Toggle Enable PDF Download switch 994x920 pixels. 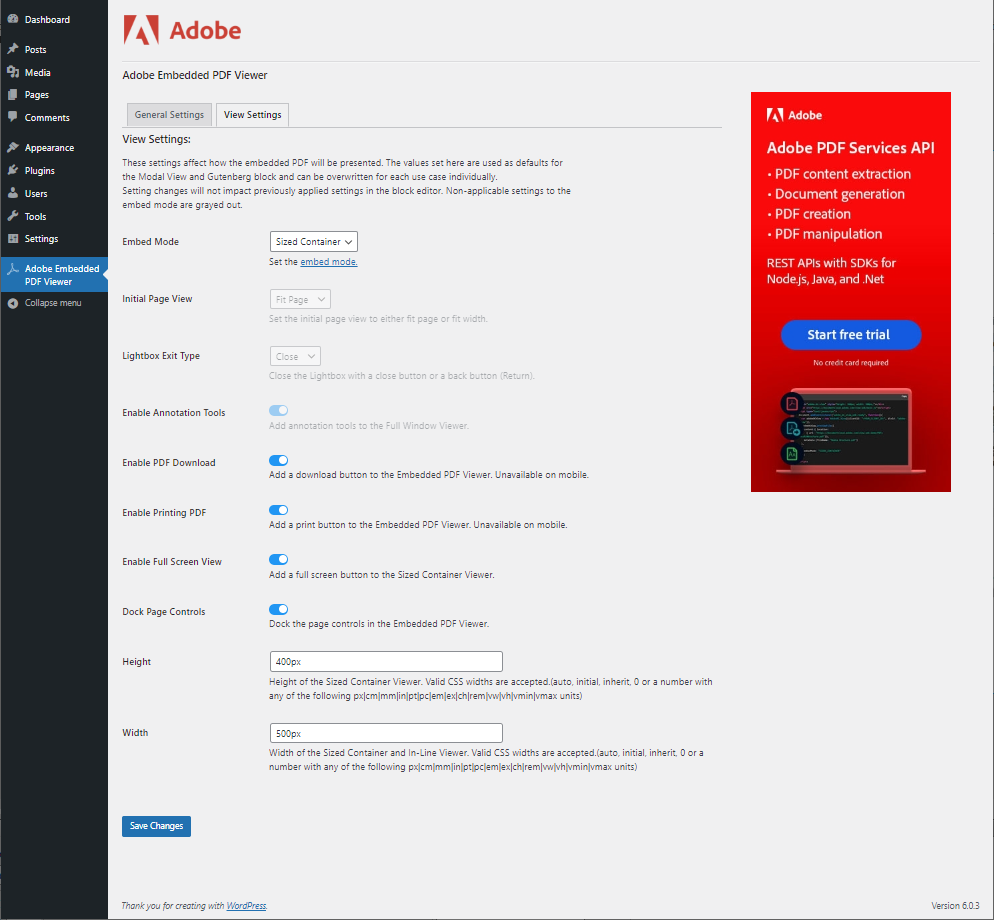(278, 460)
